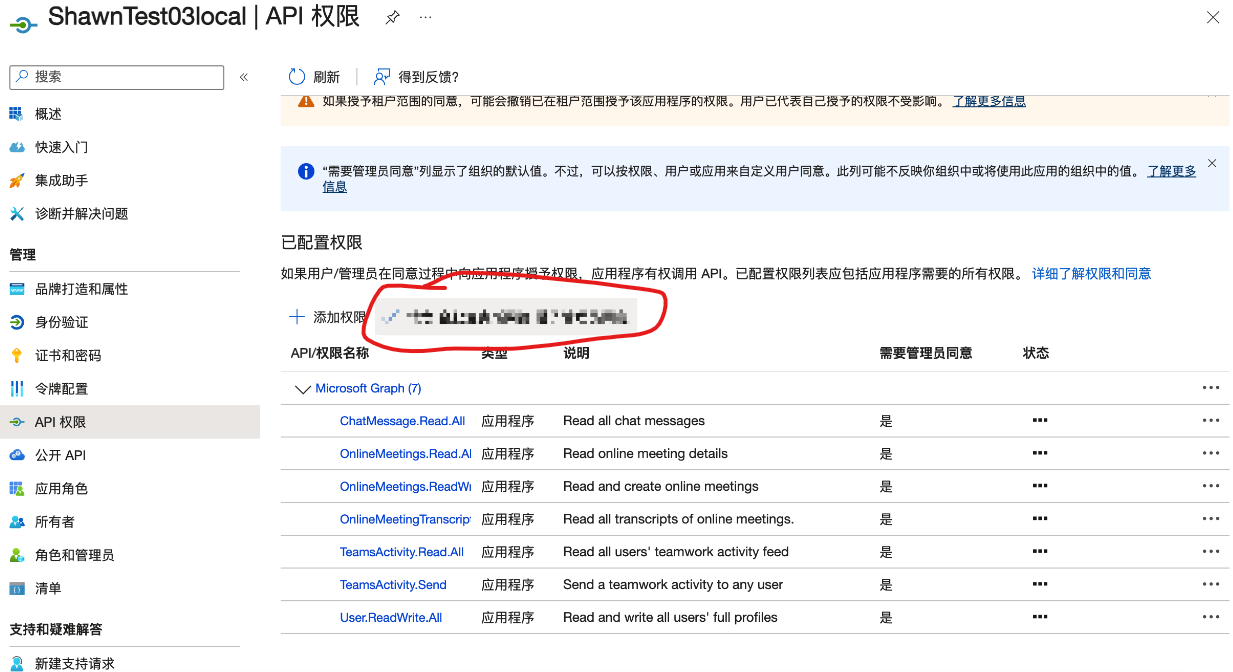Click the 搜索 search field
This screenshot has height=672, width=1233.
(117, 77)
